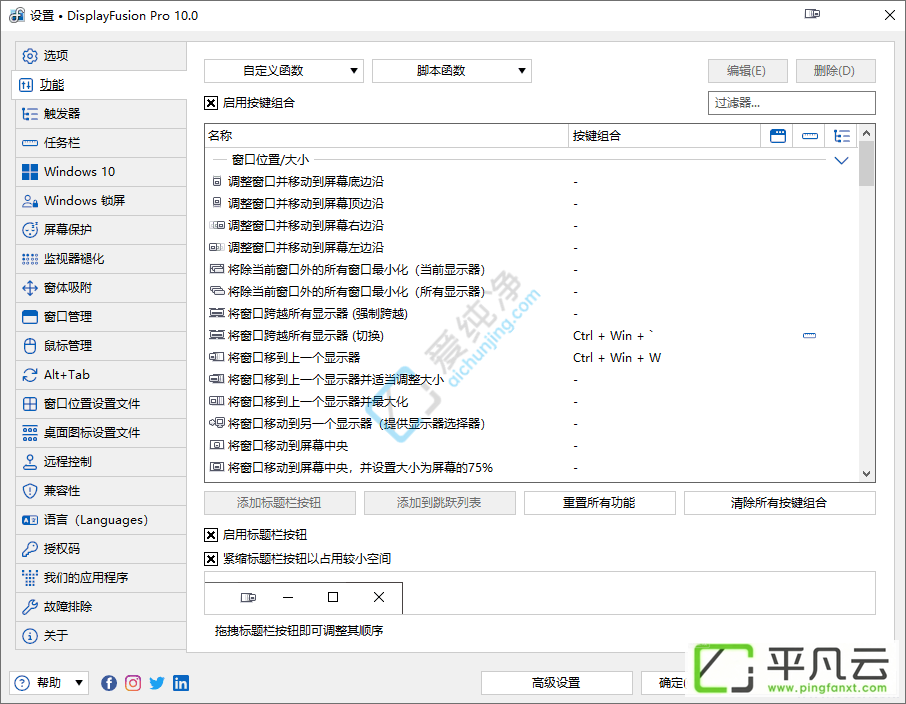Click the 桌面图标设置文件 icon
906x704 pixels.
[30, 433]
